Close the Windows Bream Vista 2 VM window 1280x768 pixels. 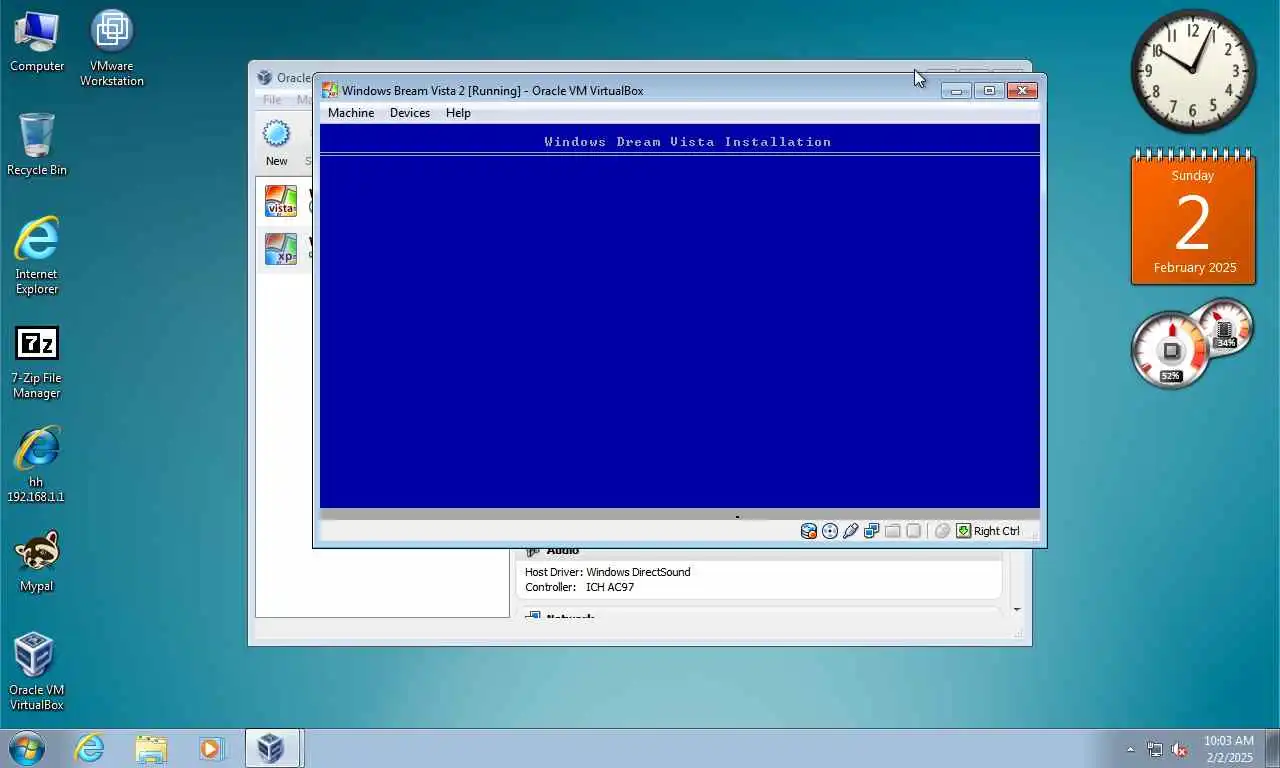pyautogui.click(x=1021, y=90)
